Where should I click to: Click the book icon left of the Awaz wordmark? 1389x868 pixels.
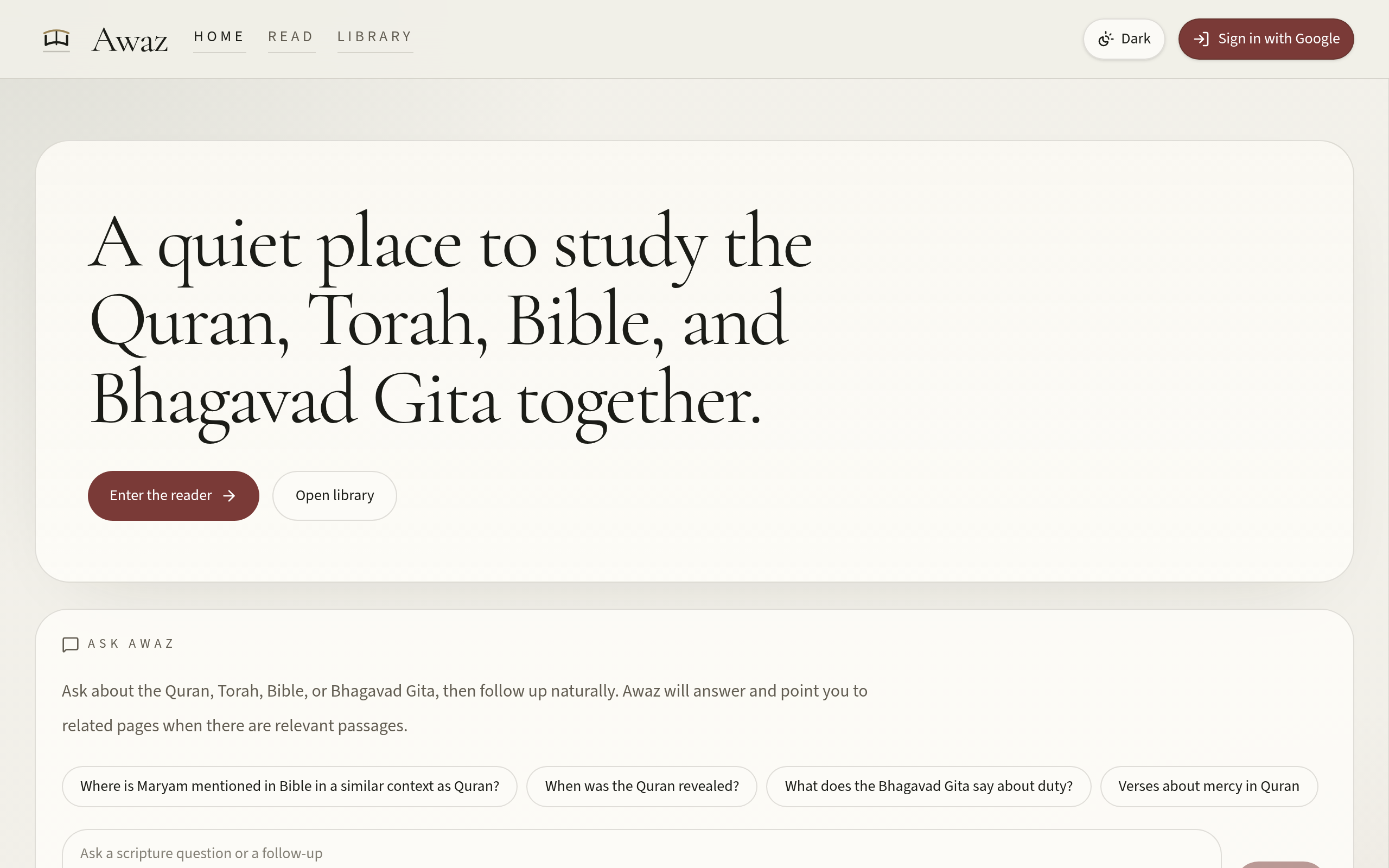click(56, 39)
